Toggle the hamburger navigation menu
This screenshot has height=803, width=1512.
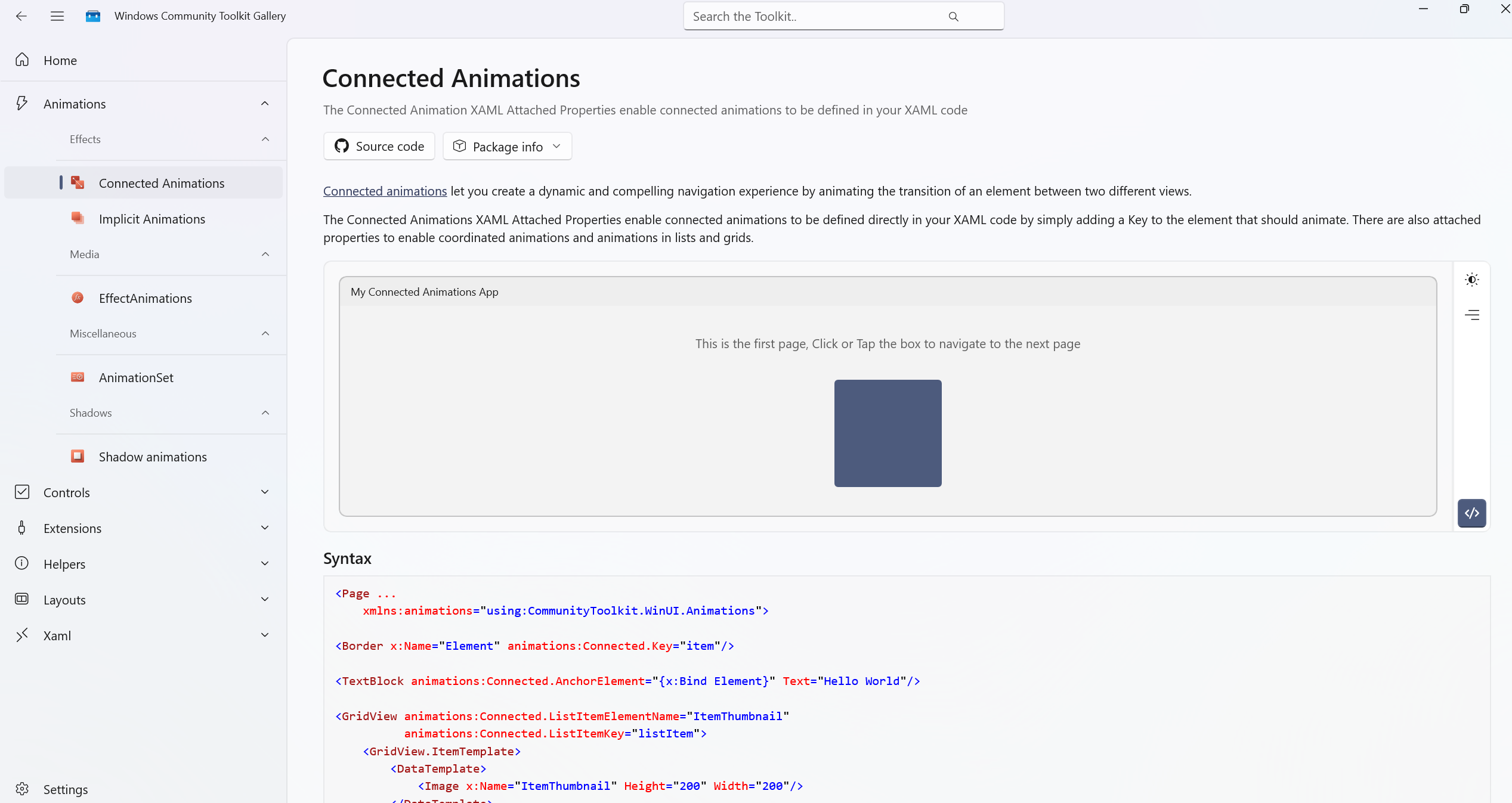tap(57, 16)
